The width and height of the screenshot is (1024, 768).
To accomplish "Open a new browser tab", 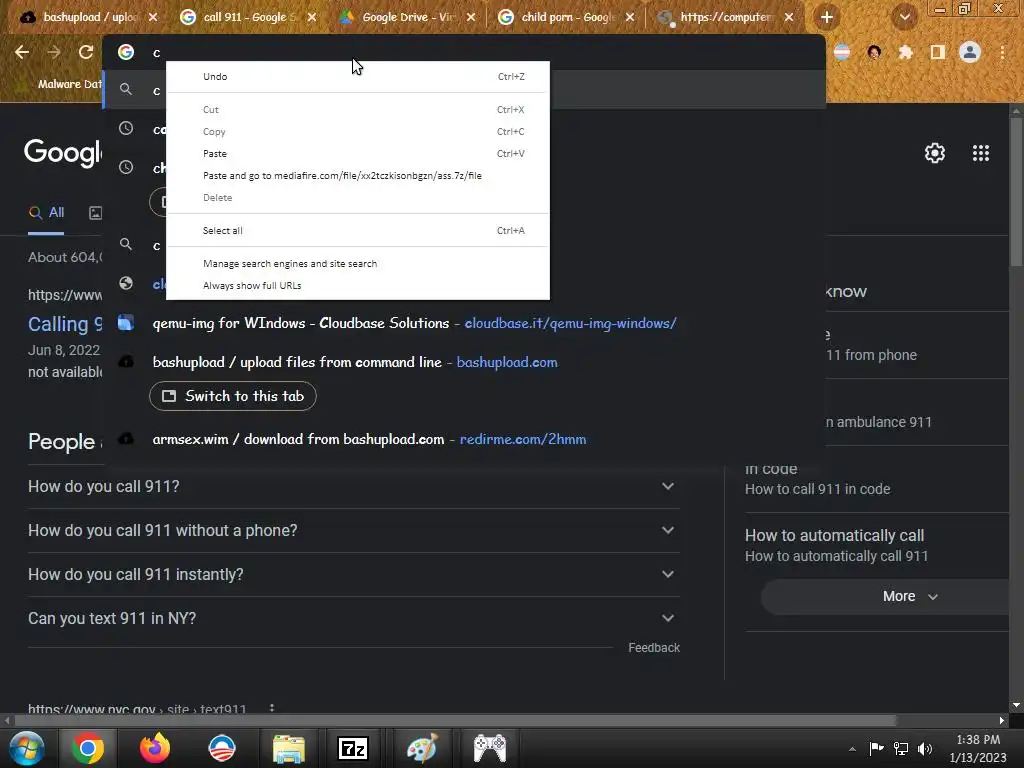I will coord(827,17).
